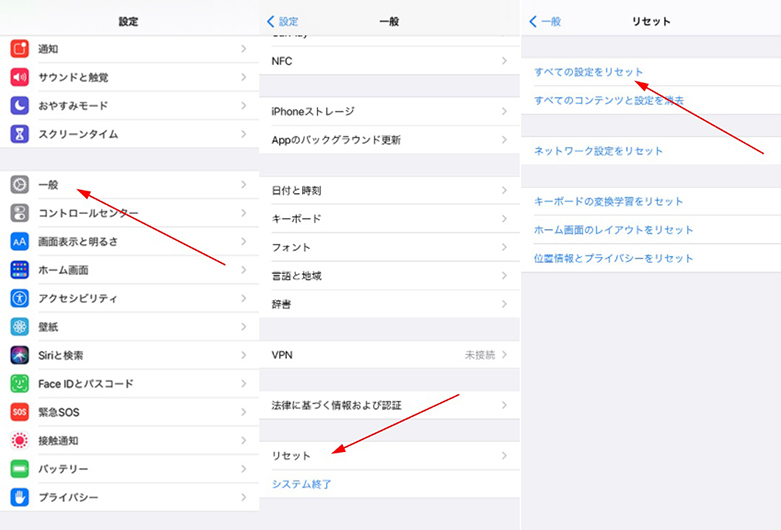Tap the スクリーンタイム hourglass icon
This screenshot has height=530, width=781.
coord(19,134)
